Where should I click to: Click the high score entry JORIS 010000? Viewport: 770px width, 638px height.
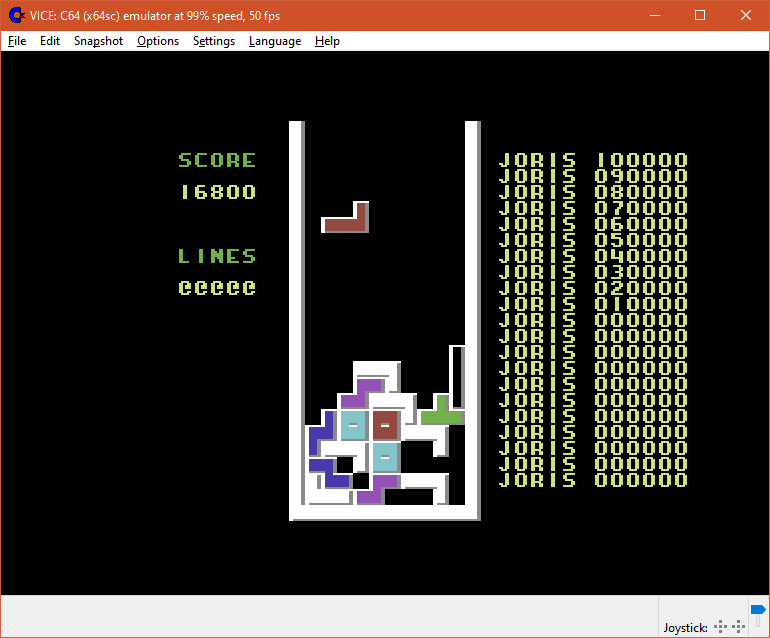(x=593, y=304)
